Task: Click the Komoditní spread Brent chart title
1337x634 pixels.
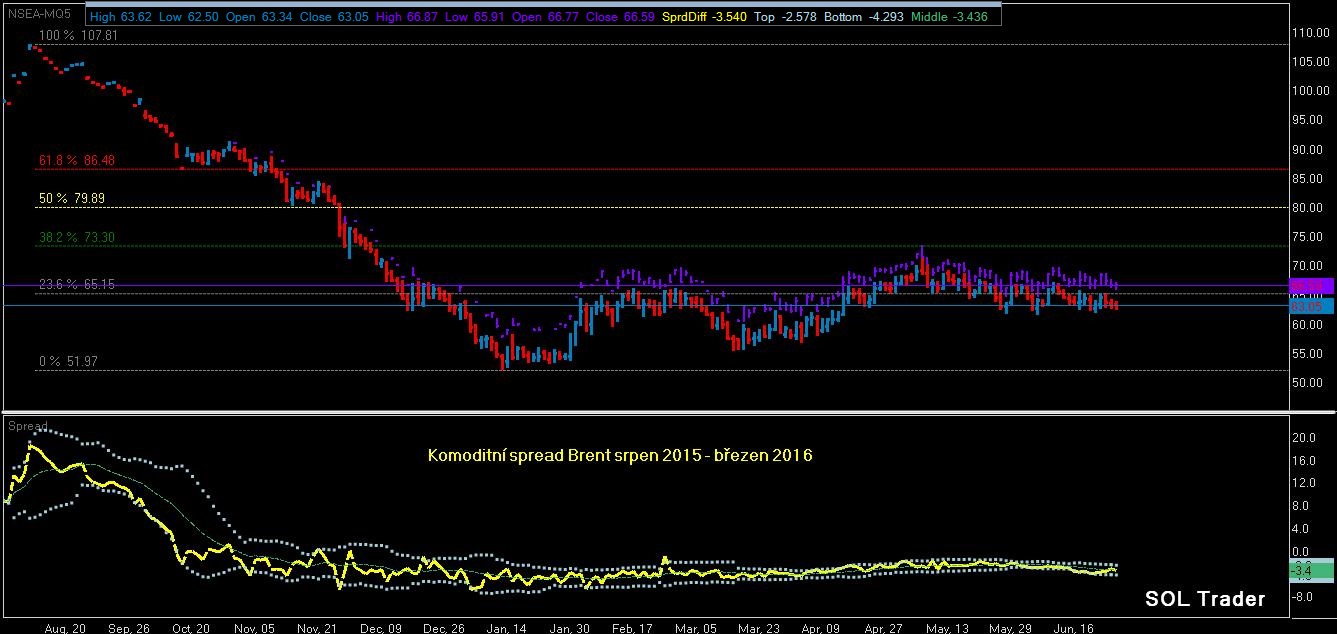Action: [620, 455]
